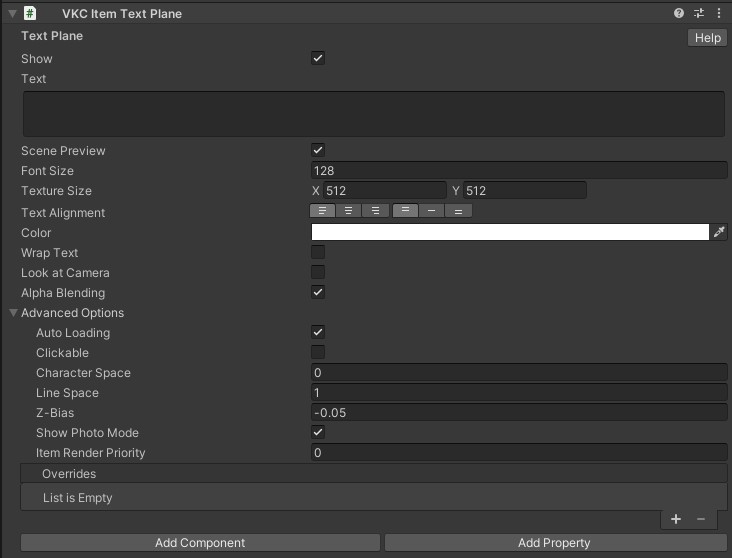This screenshot has width=732, height=558.
Task: Enable the Wrap Text checkbox
Action: click(318, 253)
